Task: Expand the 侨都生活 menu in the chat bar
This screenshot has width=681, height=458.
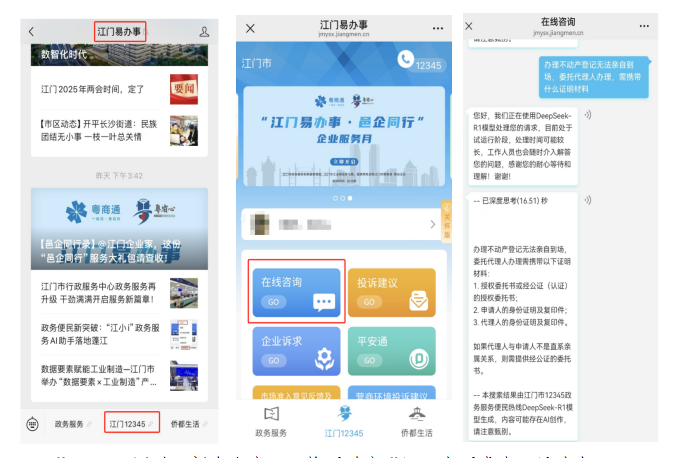Action: pos(189,424)
